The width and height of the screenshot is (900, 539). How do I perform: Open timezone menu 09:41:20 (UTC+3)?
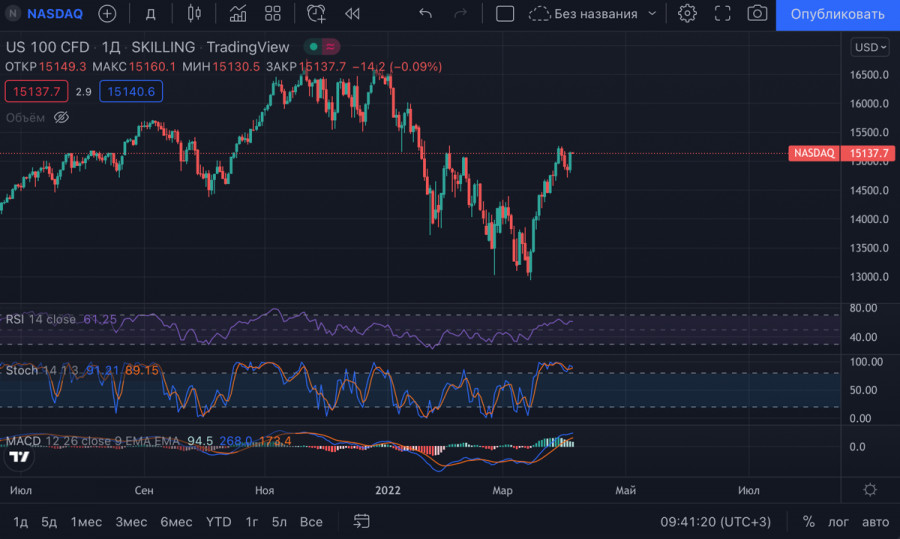pyautogui.click(x=715, y=522)
